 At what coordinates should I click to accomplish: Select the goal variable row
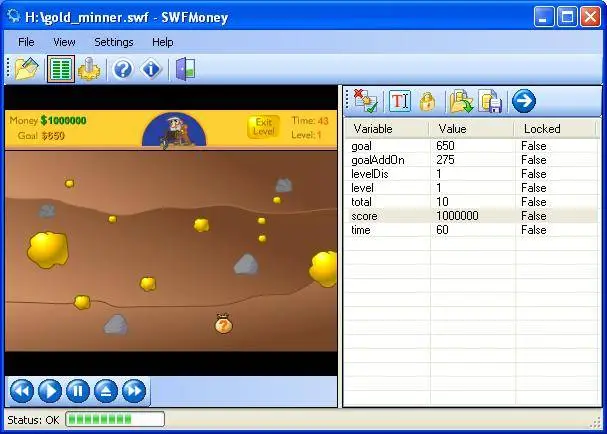pyautogui.click(x=471, y=146)
